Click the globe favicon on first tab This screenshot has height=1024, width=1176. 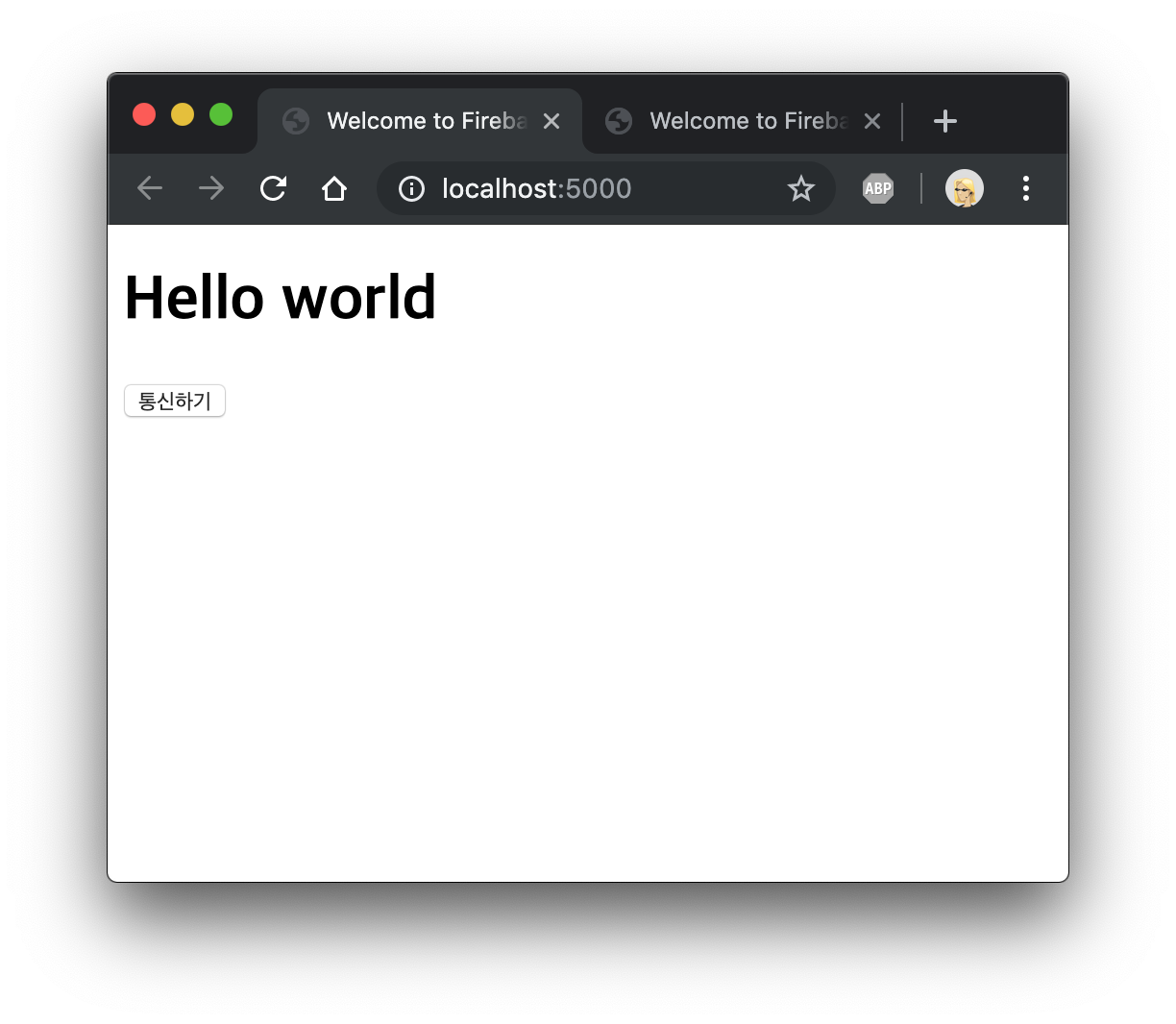click(x=296, y=121)
